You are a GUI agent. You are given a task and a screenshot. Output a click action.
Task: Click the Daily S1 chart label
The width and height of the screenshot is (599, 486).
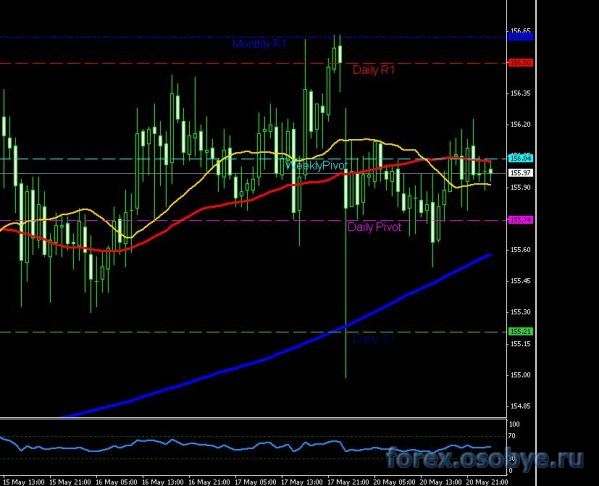(373, 339)
